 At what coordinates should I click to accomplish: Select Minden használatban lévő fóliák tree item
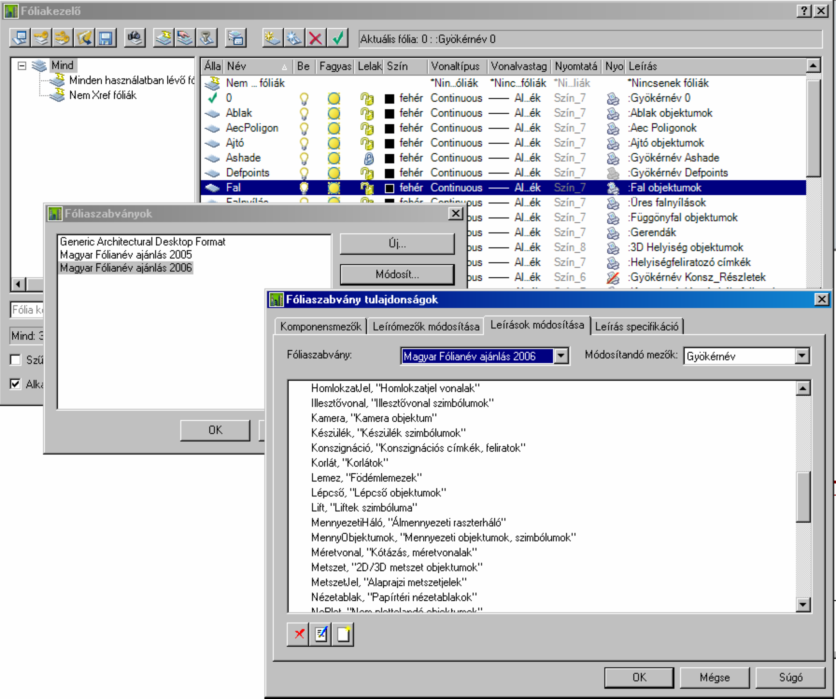(131, 81)
